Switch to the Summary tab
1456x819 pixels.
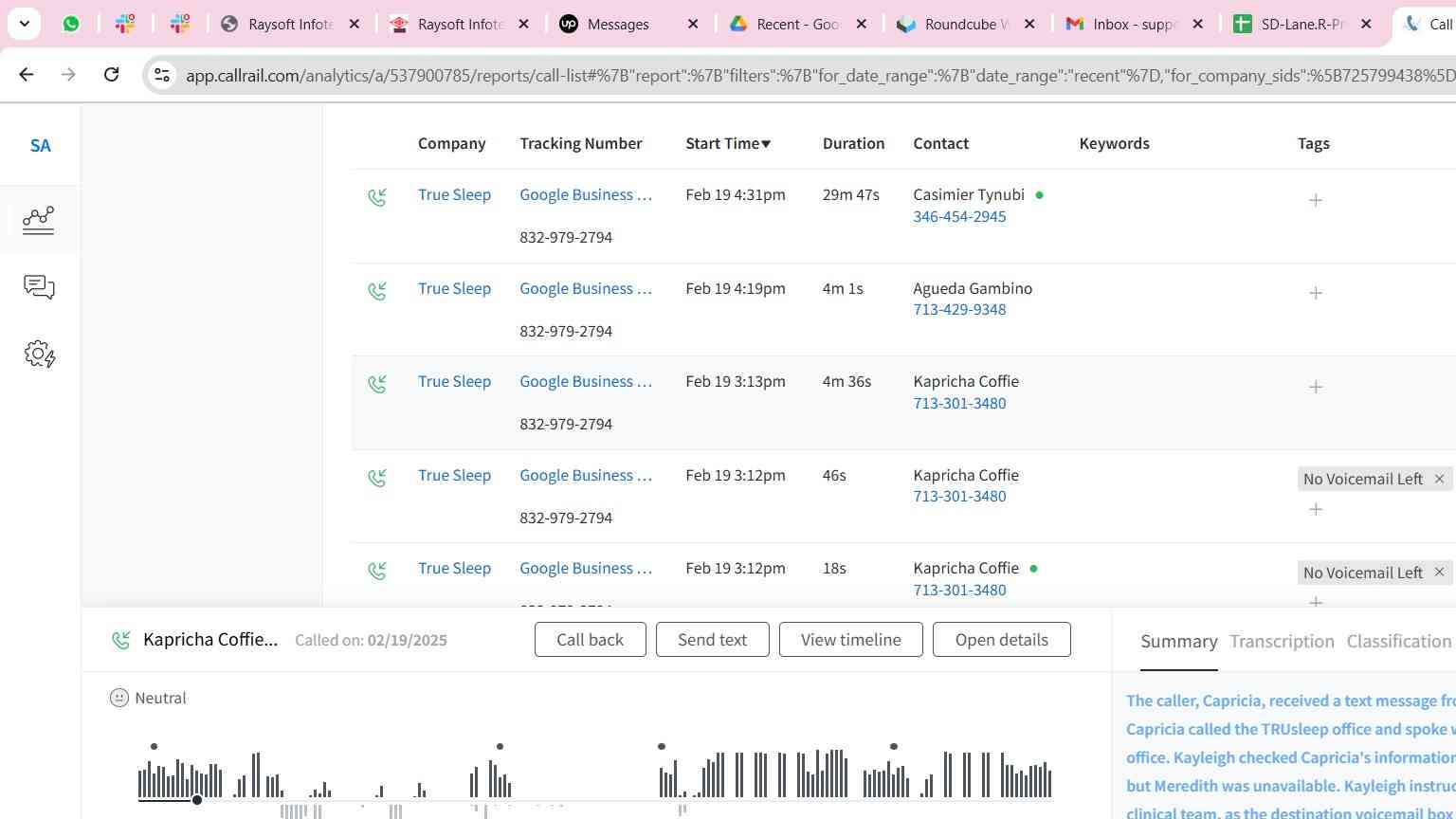point(1178,642)
